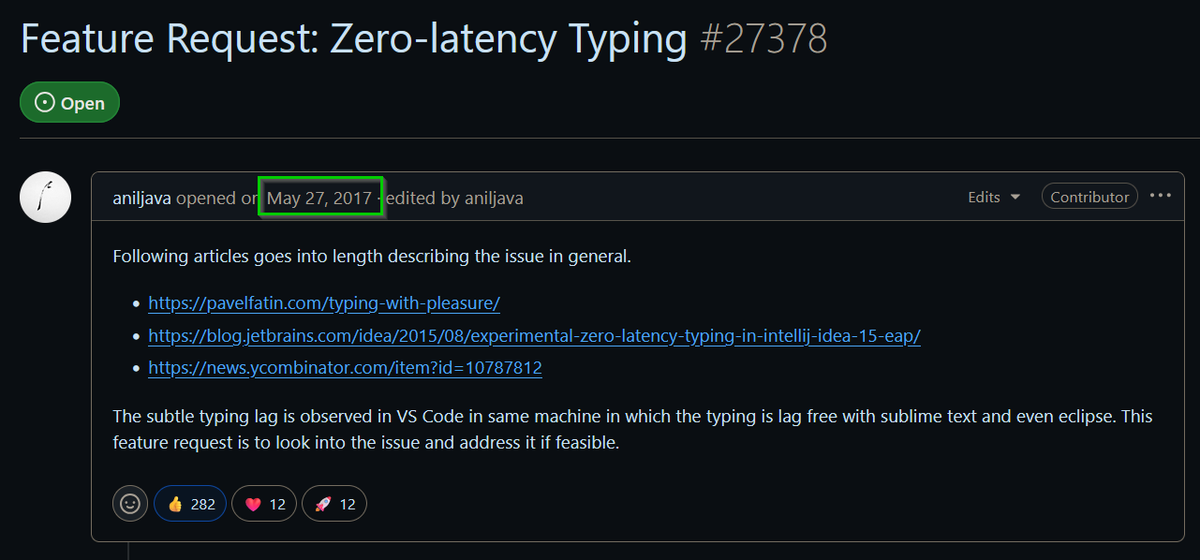
Task: Open the aniljava author profile link
Action: (142, 198)
